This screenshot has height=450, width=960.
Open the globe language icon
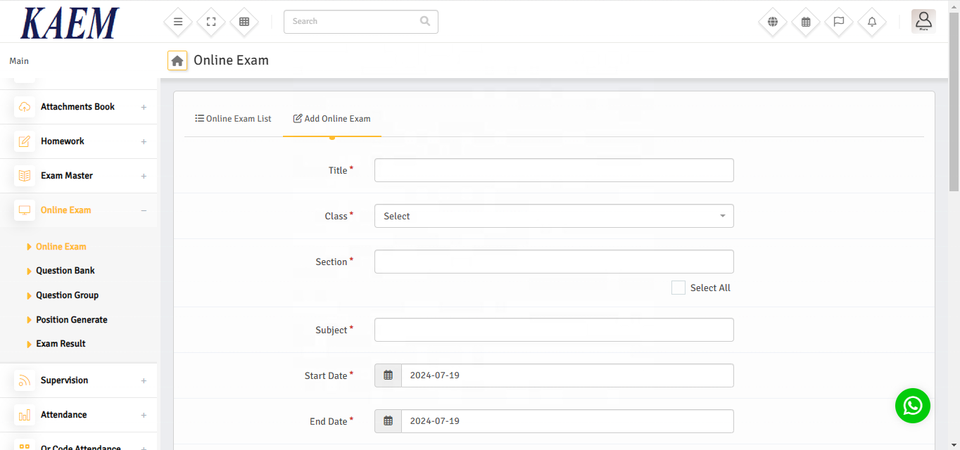[772, 21]
